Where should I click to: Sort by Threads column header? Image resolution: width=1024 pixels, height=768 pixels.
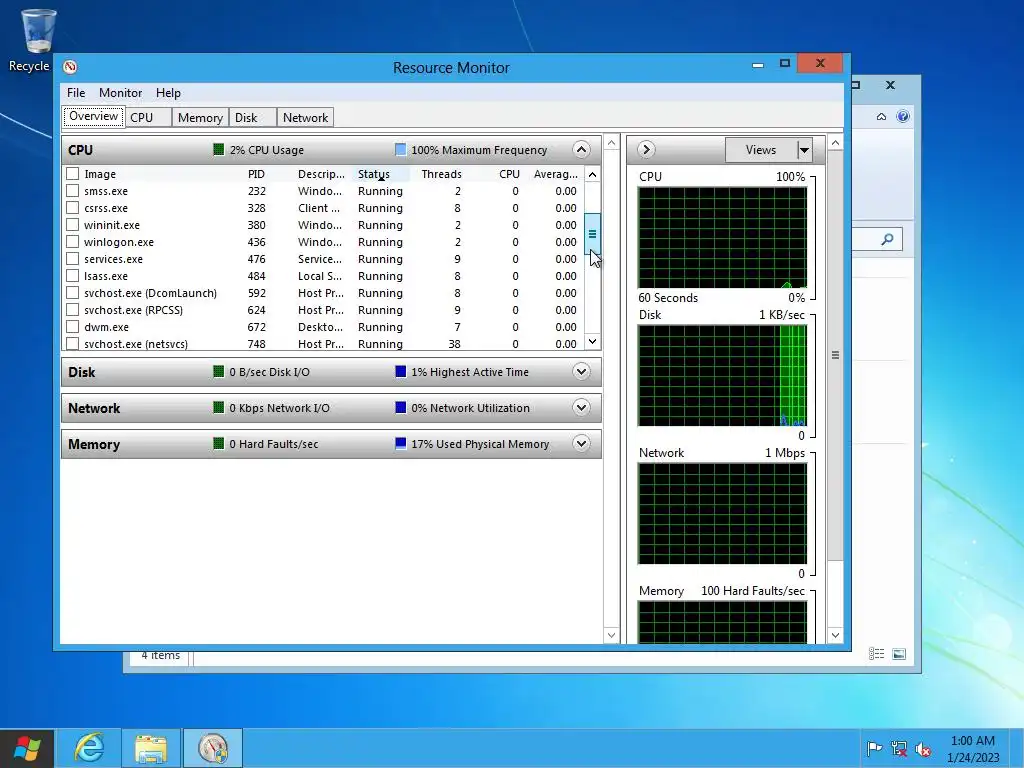click(441, 174)
